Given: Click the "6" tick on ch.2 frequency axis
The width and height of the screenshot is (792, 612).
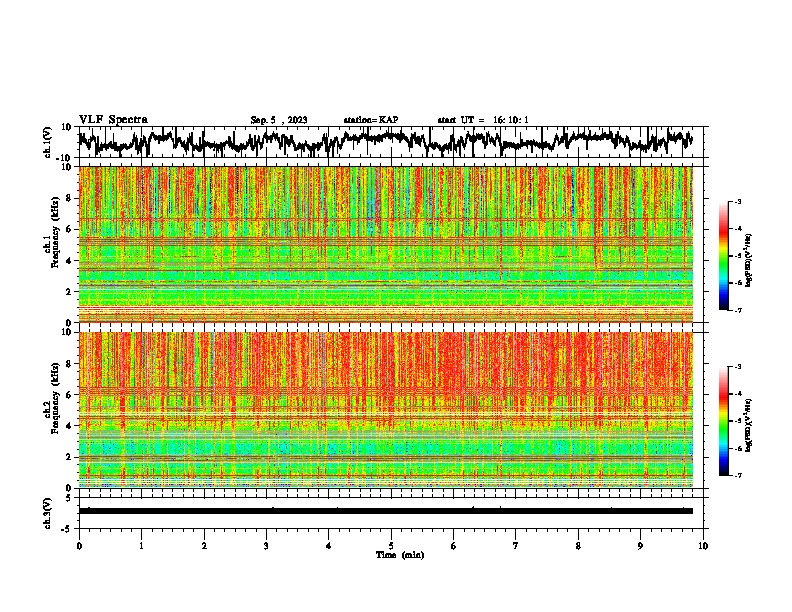Looking at the screenshot, I should coord(70,395).
